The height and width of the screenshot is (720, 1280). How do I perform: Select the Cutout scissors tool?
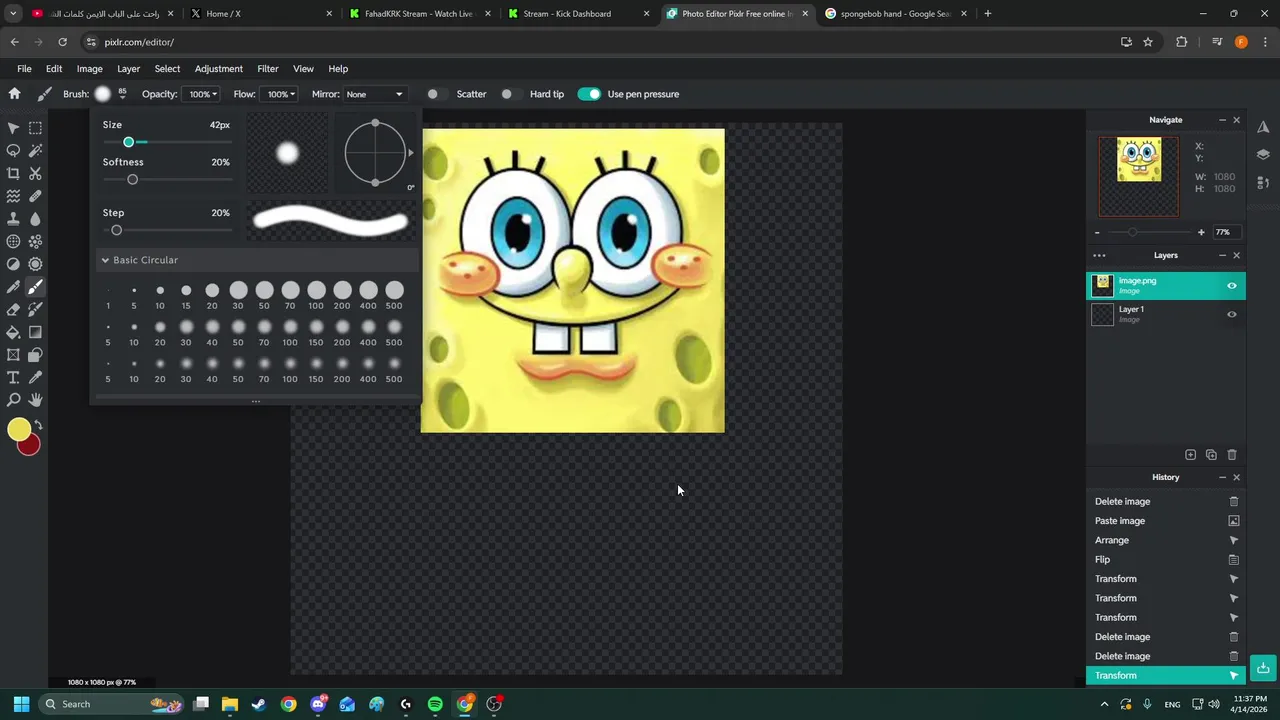[35, 174]
